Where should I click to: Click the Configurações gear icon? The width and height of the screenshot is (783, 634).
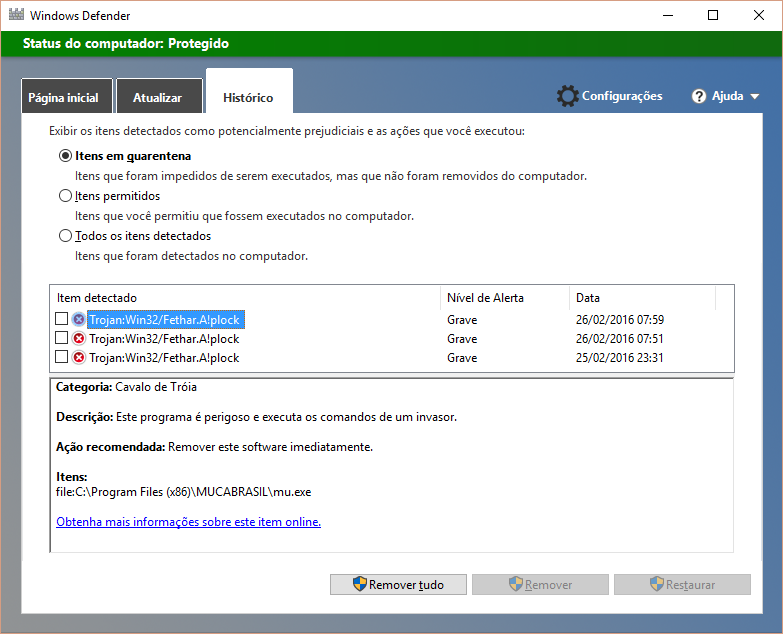tap(567, 96)
